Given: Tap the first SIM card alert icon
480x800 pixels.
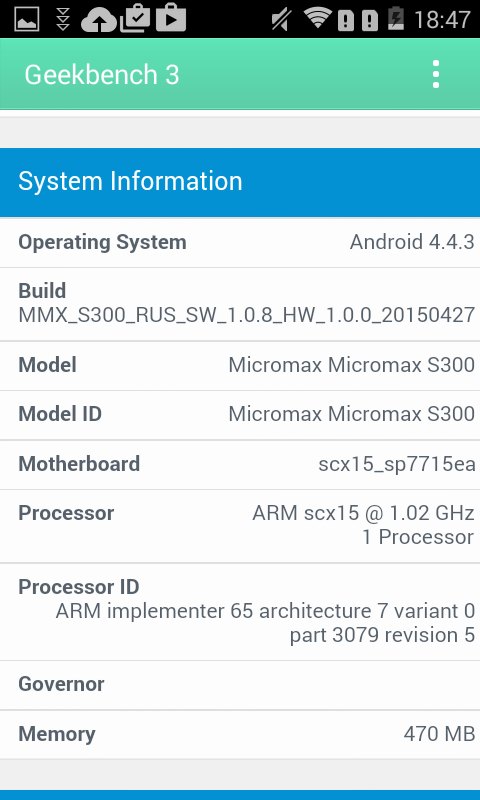Looking at the screenshot, I should coord(346,20).
